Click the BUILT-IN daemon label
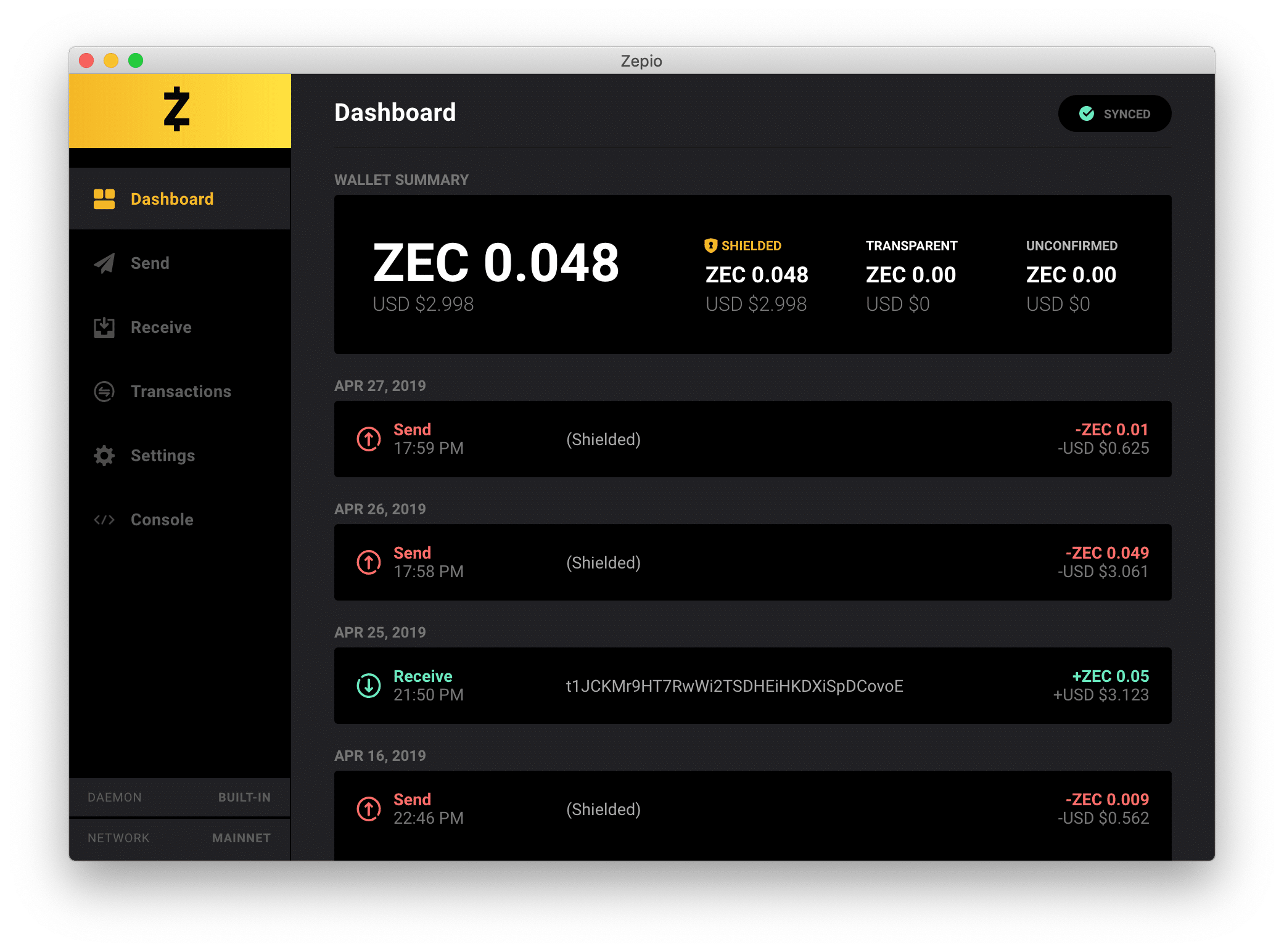This screenshot has height=952, width=1284. click(244, 797)
